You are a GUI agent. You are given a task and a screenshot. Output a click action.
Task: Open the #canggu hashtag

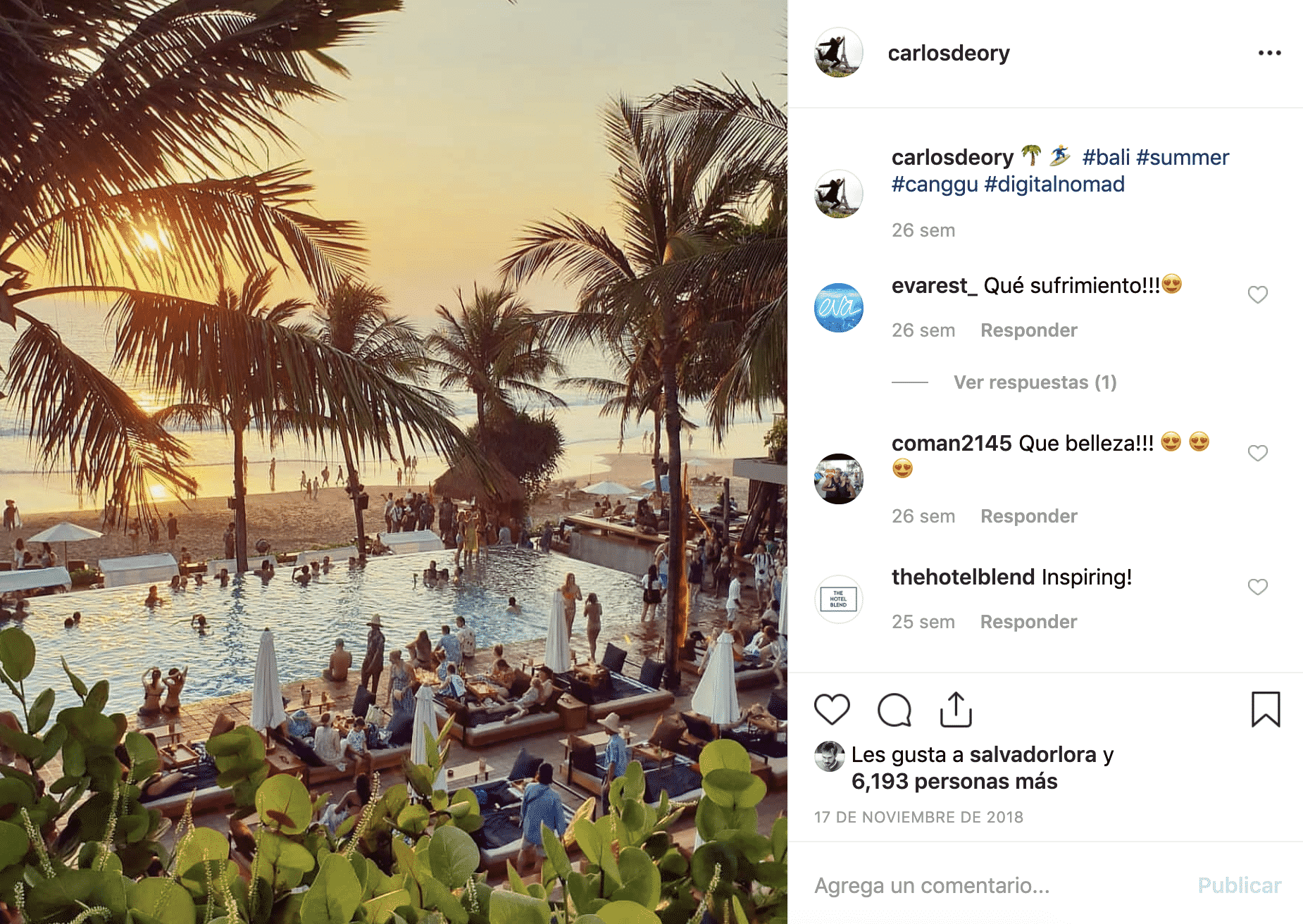click(935, 185)
